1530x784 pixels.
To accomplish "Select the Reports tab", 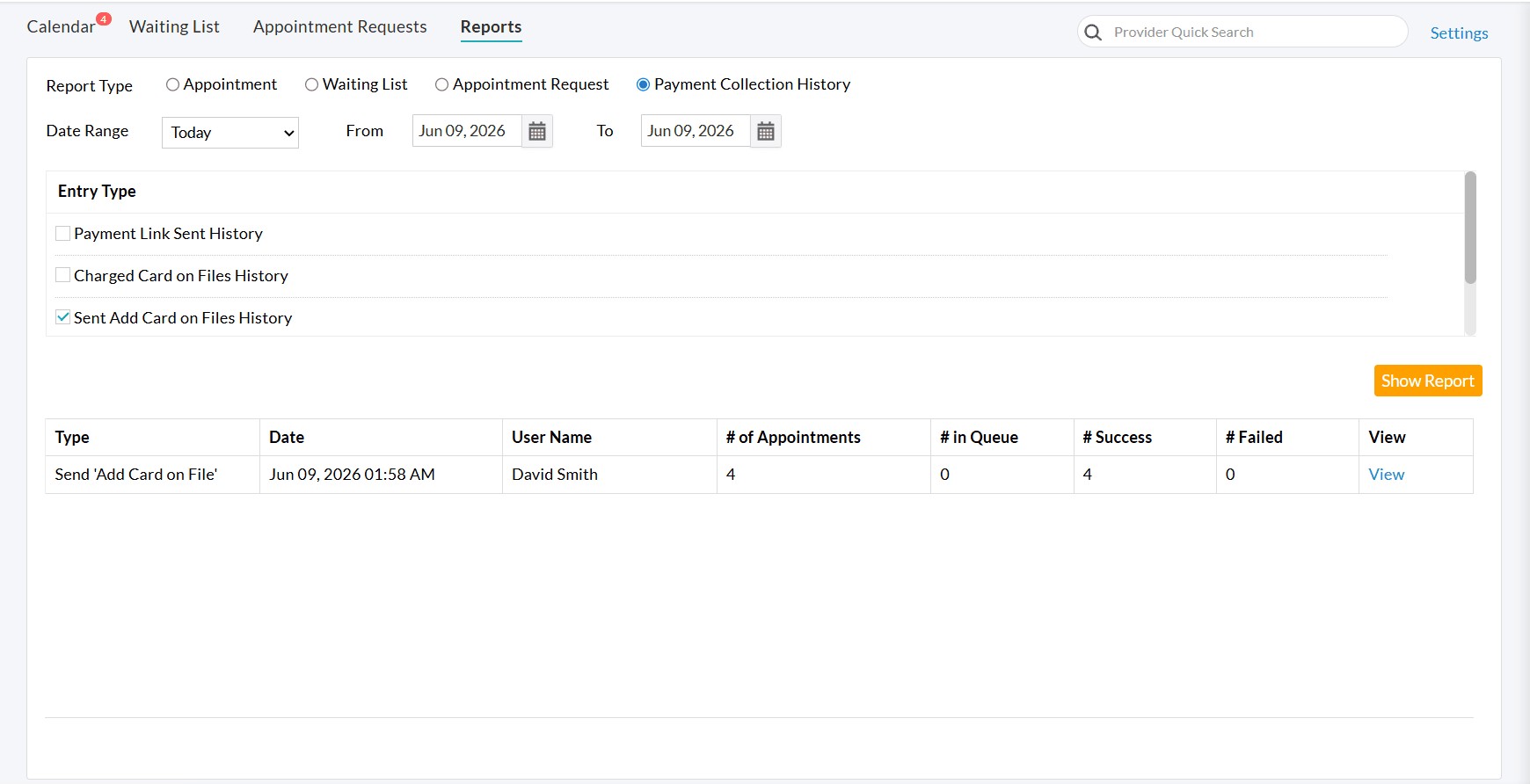I will click(491, 27).
